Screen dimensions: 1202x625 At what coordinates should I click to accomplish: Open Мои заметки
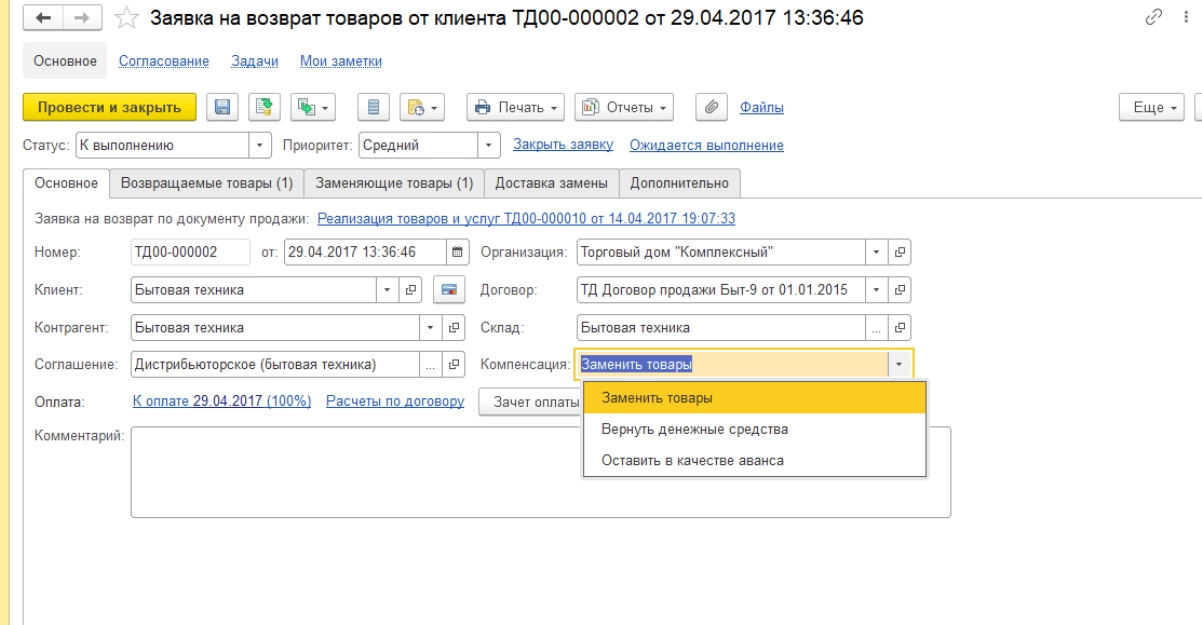[x=341, y=61]
